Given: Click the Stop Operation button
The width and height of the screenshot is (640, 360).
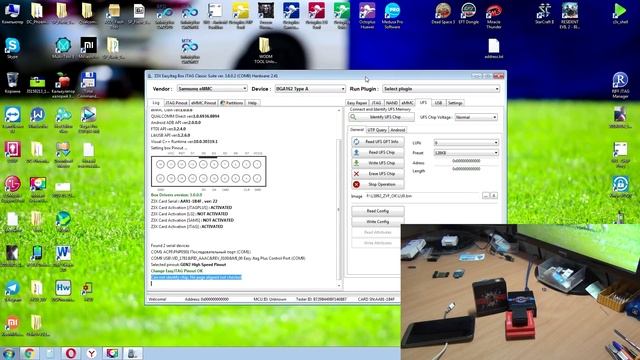Looking at the screenshot, I should point(378,184).
